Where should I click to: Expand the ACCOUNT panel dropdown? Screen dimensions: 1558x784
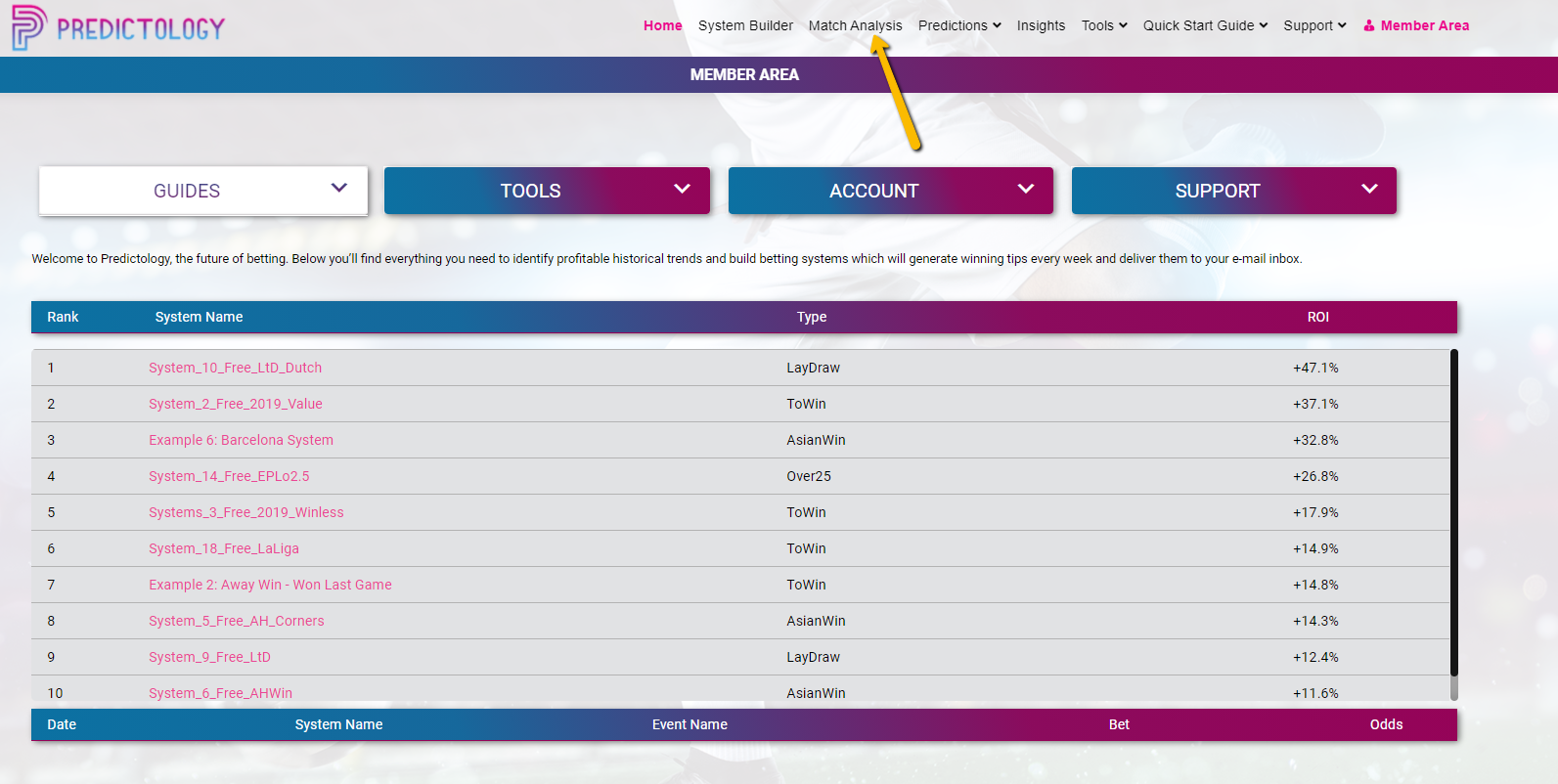coord(891,191)
